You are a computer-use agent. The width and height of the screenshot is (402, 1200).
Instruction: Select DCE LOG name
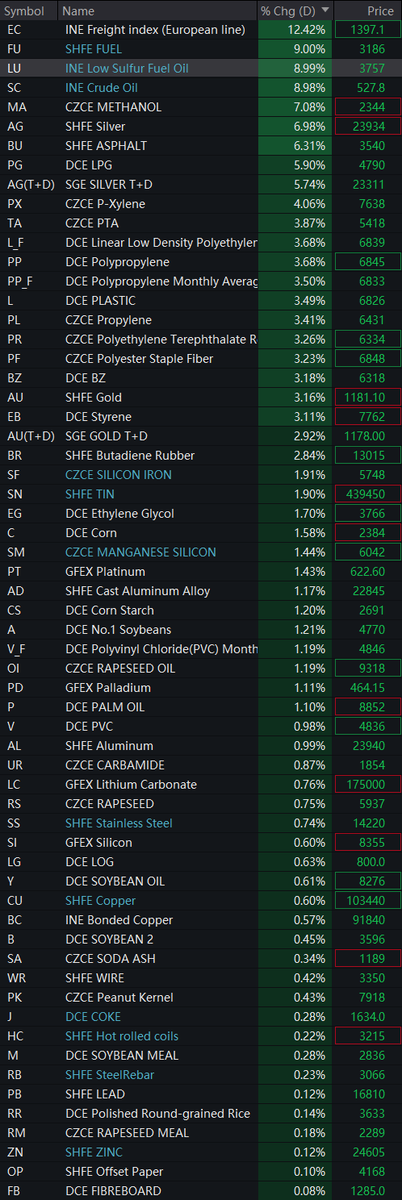[x=91, y=861]
